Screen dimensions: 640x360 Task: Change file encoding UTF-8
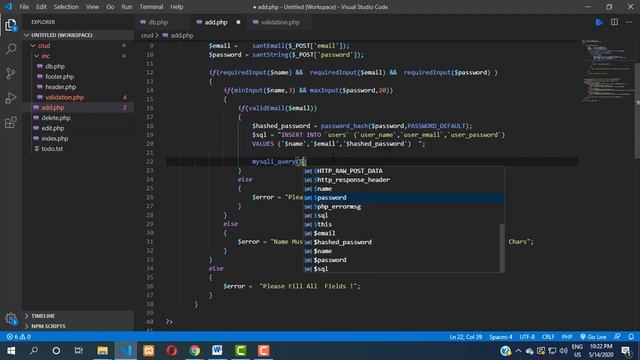click(x=527, y=337)
